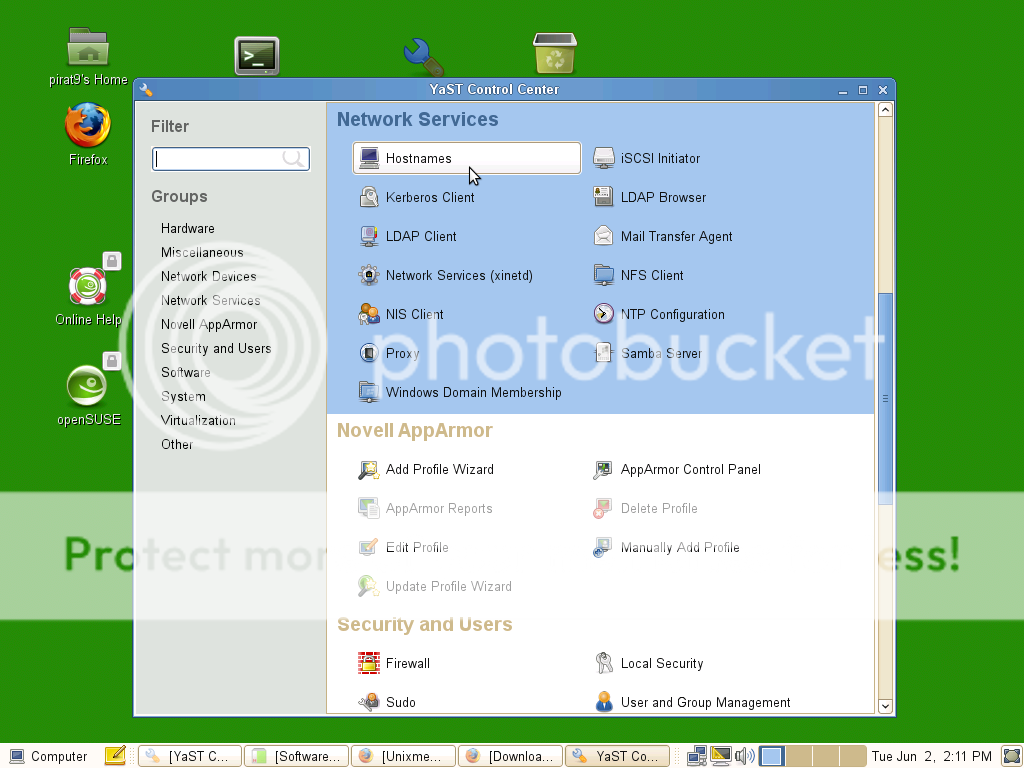Open the Computer menu in taskbar
This screenshot has height=768, width=1024.
click(48, 756)
